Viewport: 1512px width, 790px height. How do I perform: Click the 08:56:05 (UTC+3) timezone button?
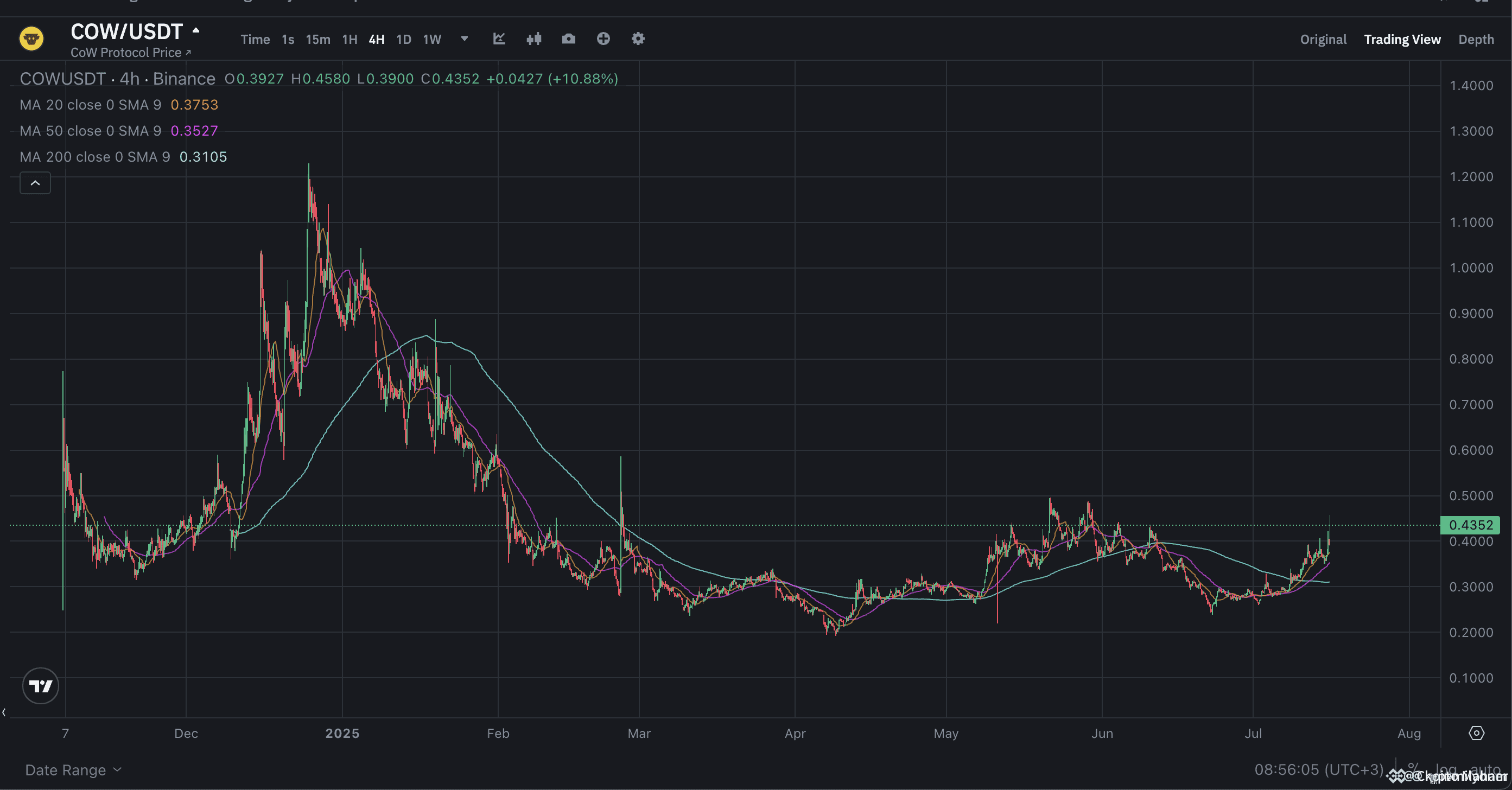click(1319, 769)
